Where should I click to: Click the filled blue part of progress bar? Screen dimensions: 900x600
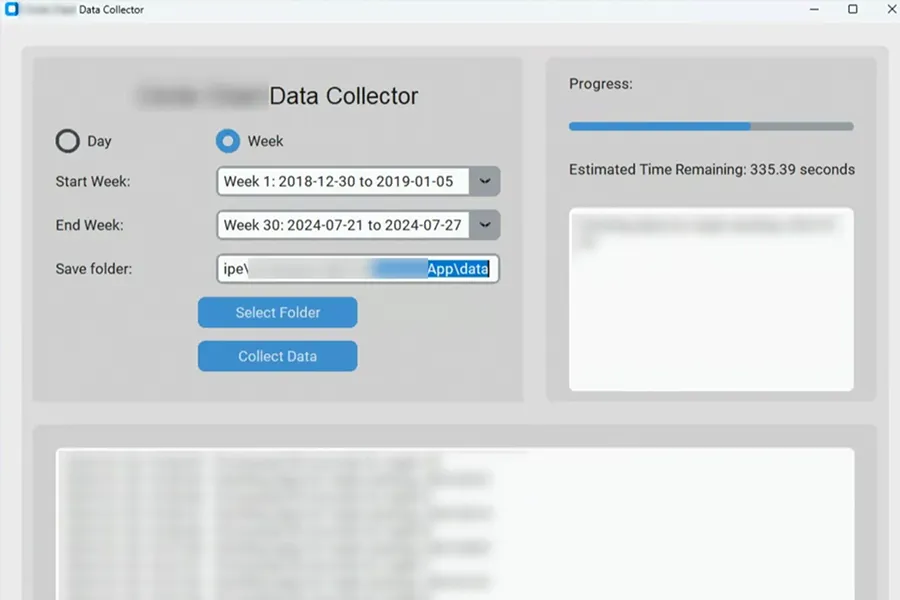pyautogui.click(x=660, y=126)
